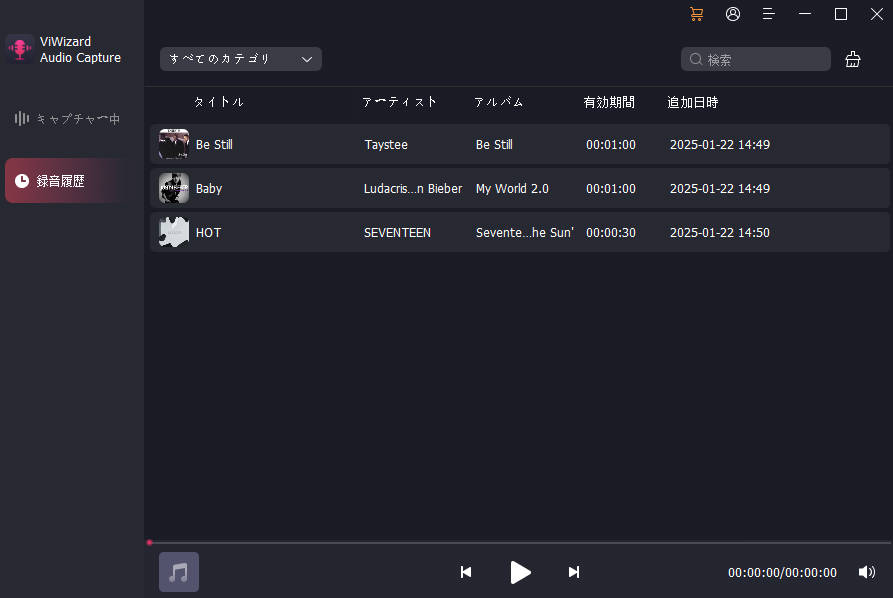Open the user account icon
The width and height of the screenshot is (893, 598).
pos(733,14)
